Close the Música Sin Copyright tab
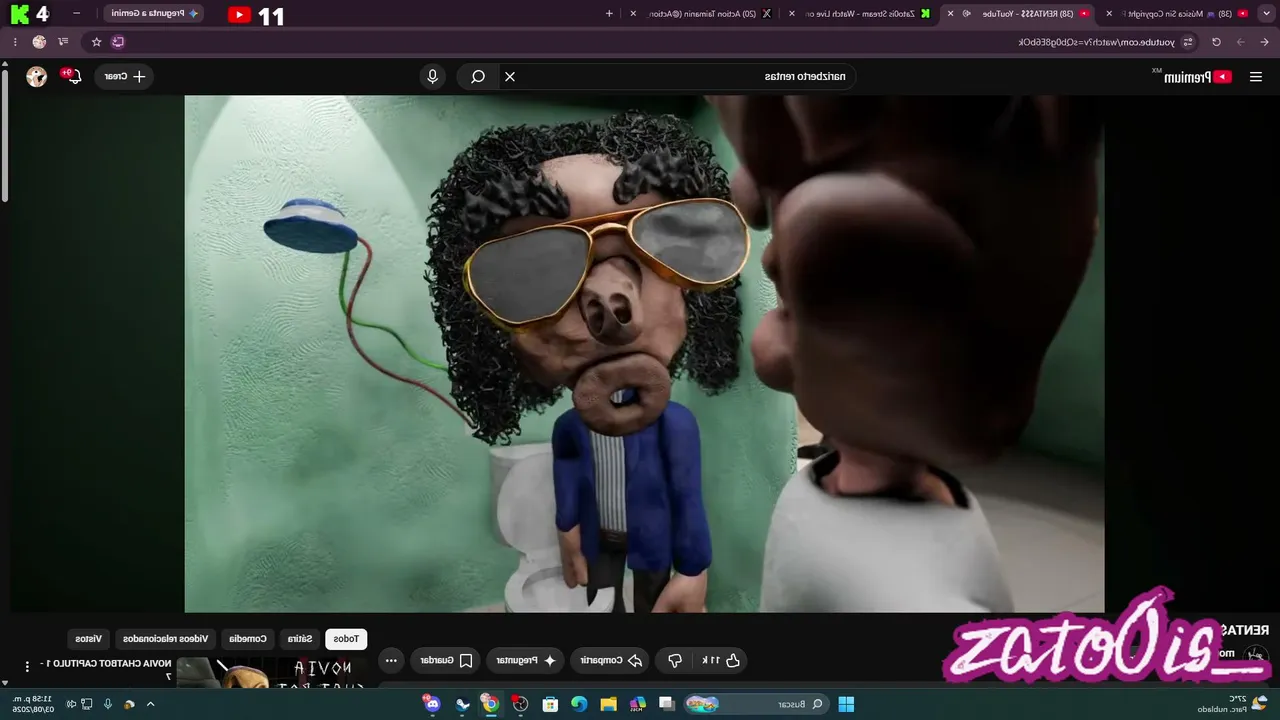The height and width of the screenshot is (720, 1280). [1109, 14]
